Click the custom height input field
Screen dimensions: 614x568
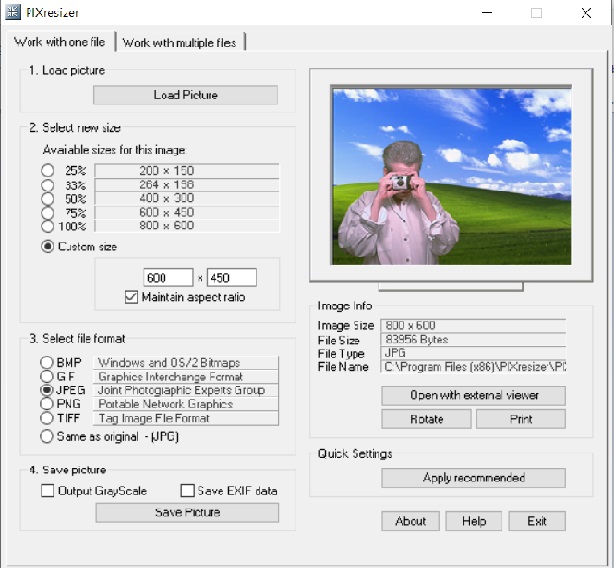[231, 278]
